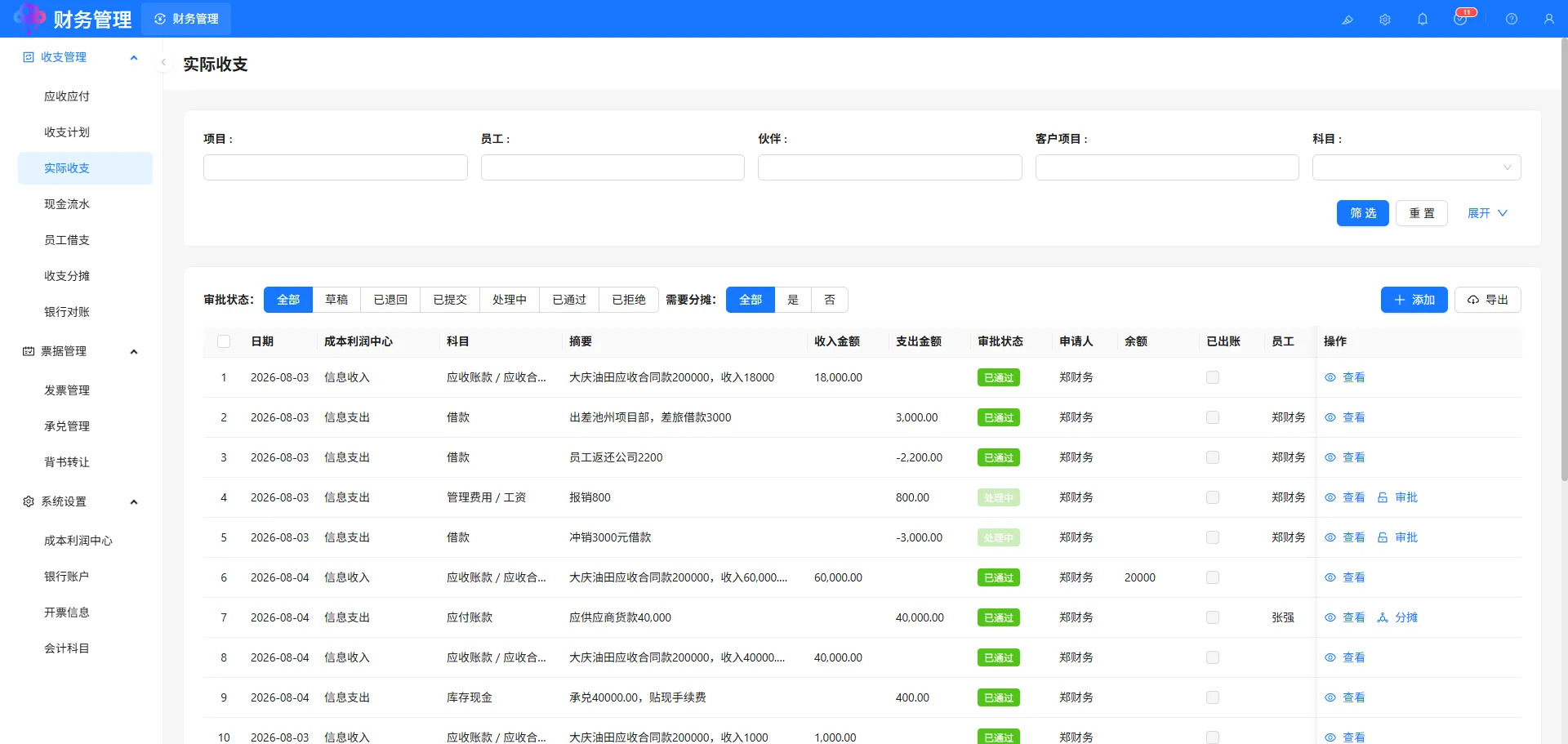Toggle 已出账 checkbox for 报销800 row
1568x744 pixels.
click(1213, 497)
